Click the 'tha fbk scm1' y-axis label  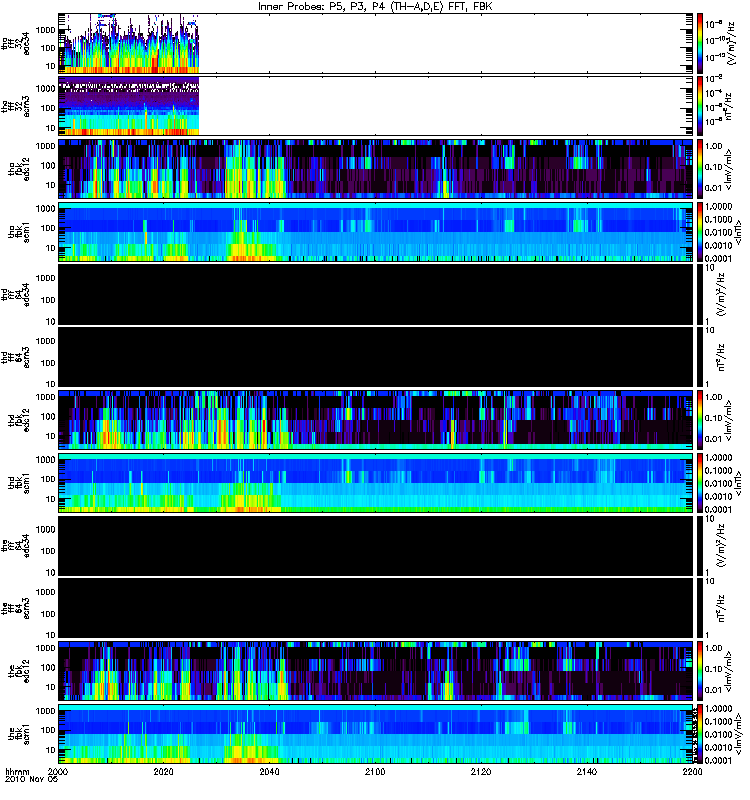coord(19,232)
